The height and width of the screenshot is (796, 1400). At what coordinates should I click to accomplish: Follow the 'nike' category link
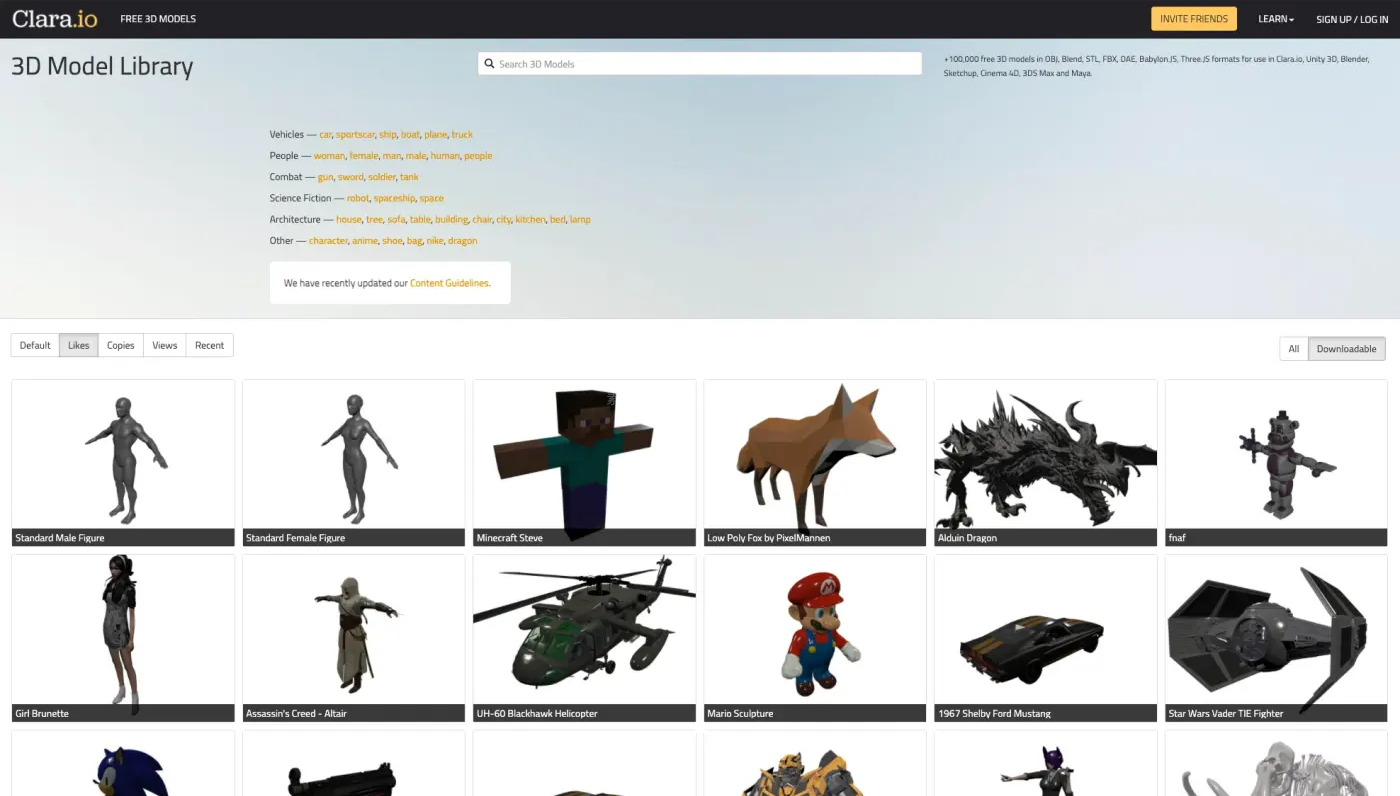[435, 241]
